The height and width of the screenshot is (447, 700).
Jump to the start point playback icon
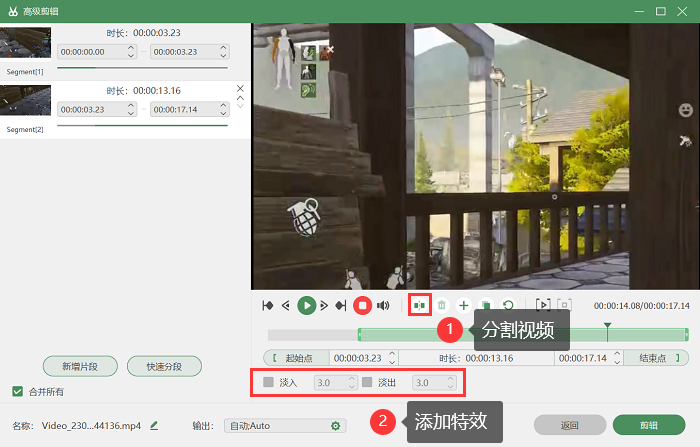267,305
